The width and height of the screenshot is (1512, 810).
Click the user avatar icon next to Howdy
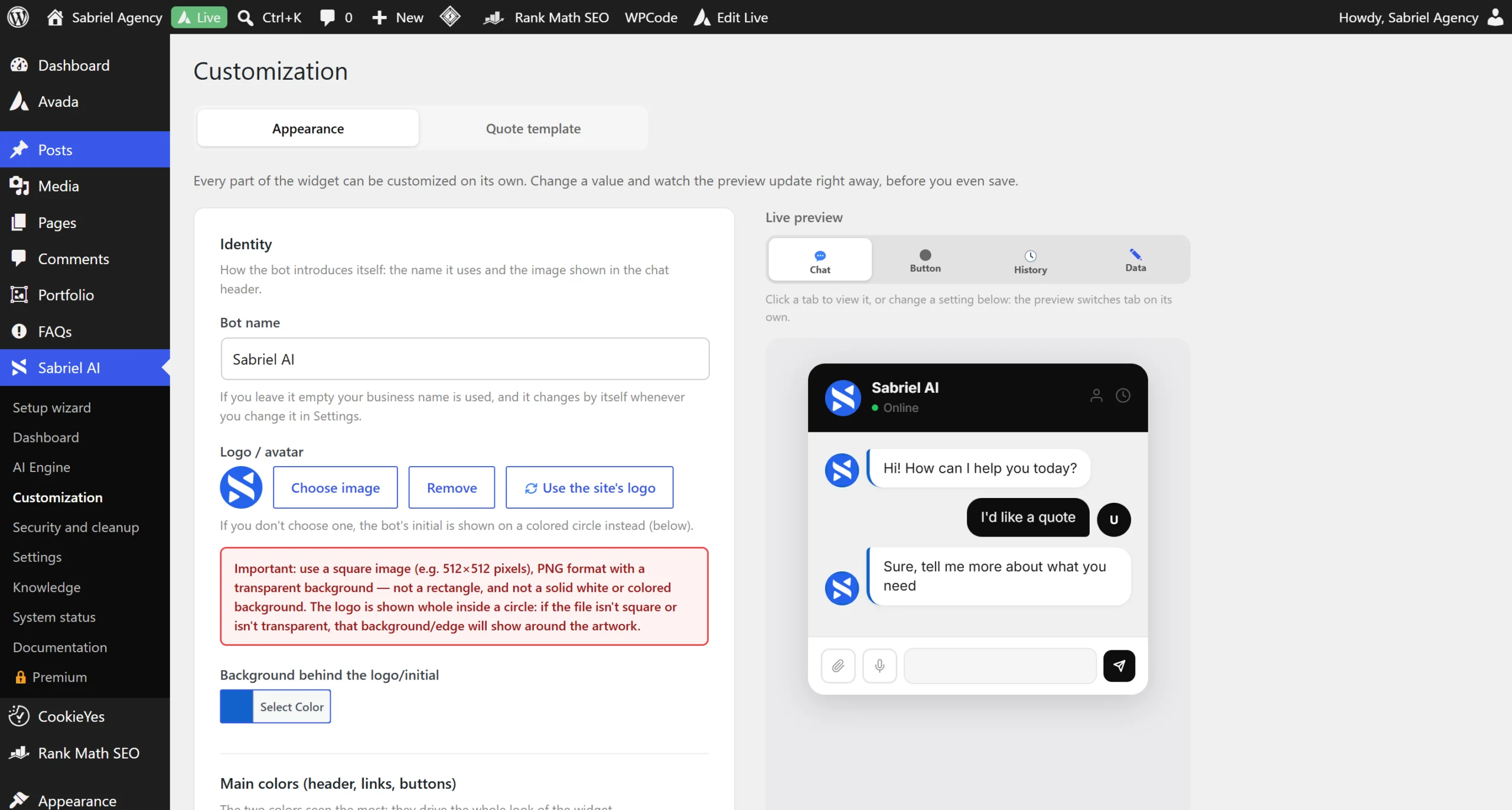(1495, 17)
